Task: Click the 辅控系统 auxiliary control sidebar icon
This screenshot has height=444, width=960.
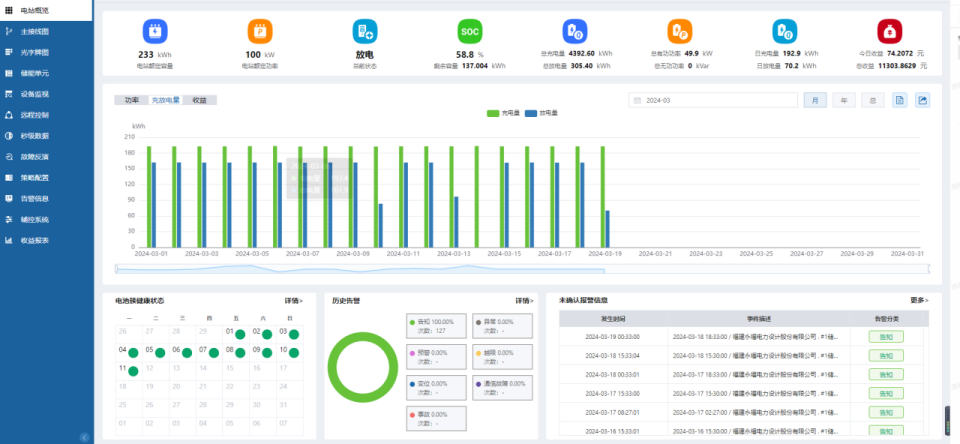Action: pos(9,219)
